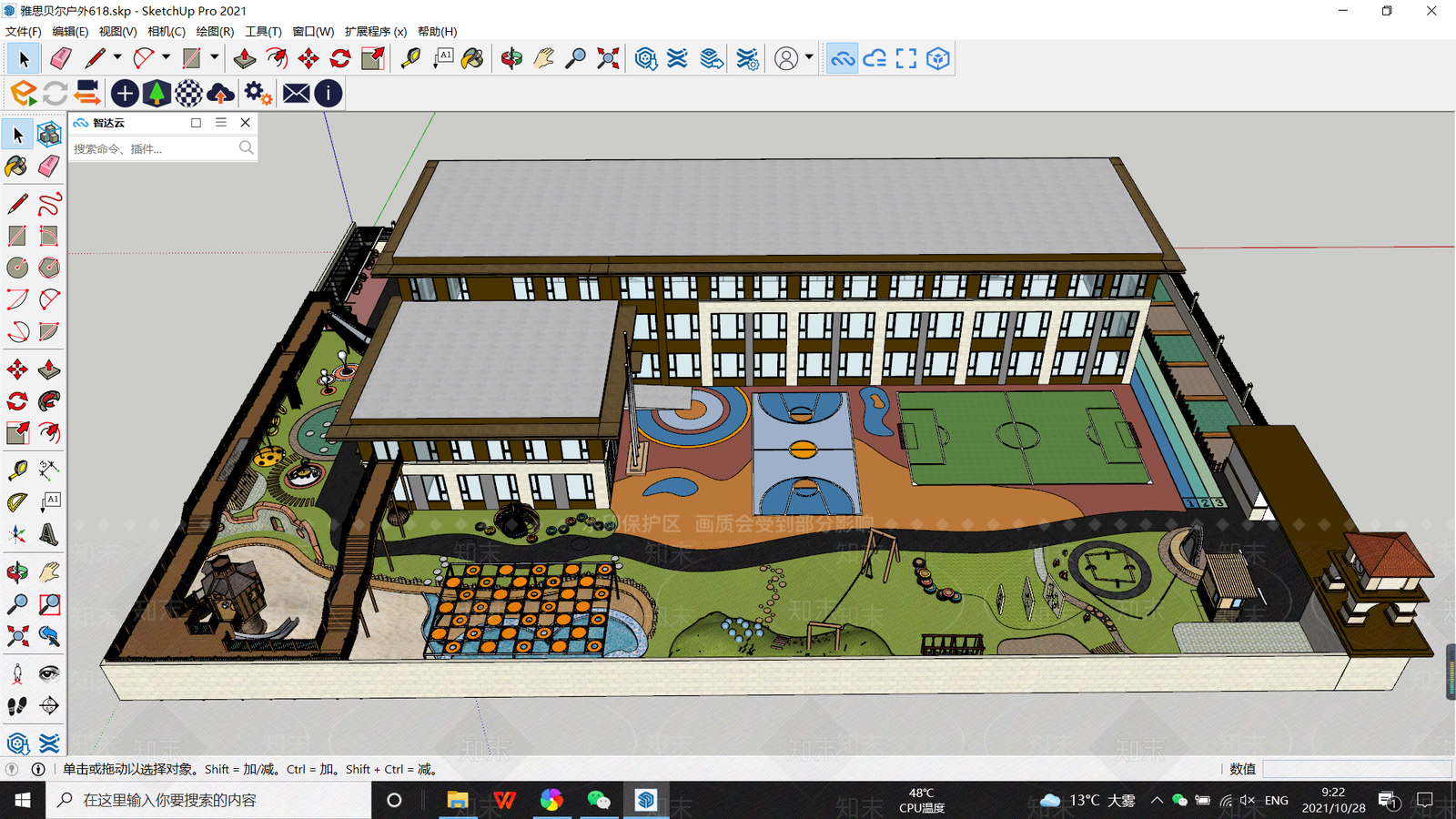This screenshot has height=819, width=1456.
Task: Open the 文件(F) menu
Action: tap(24, 31)
